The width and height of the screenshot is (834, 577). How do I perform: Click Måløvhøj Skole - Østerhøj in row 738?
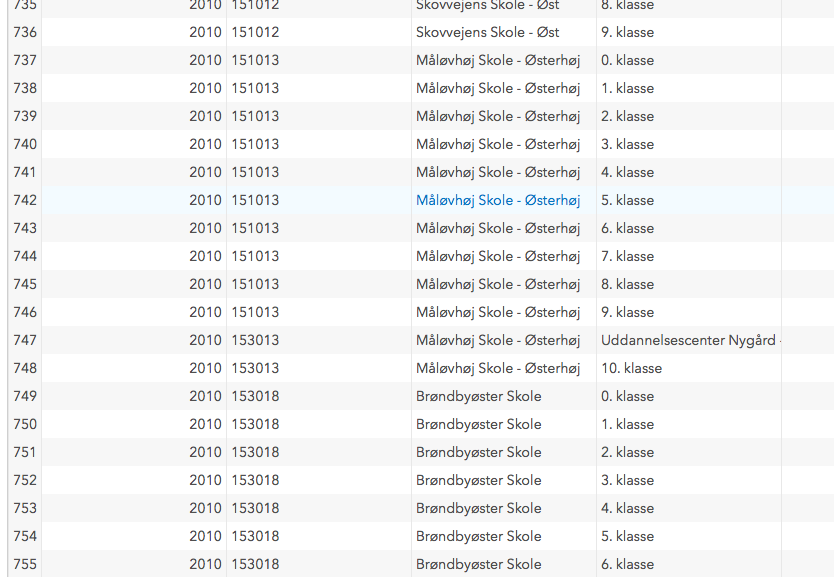tap(498, 88)
